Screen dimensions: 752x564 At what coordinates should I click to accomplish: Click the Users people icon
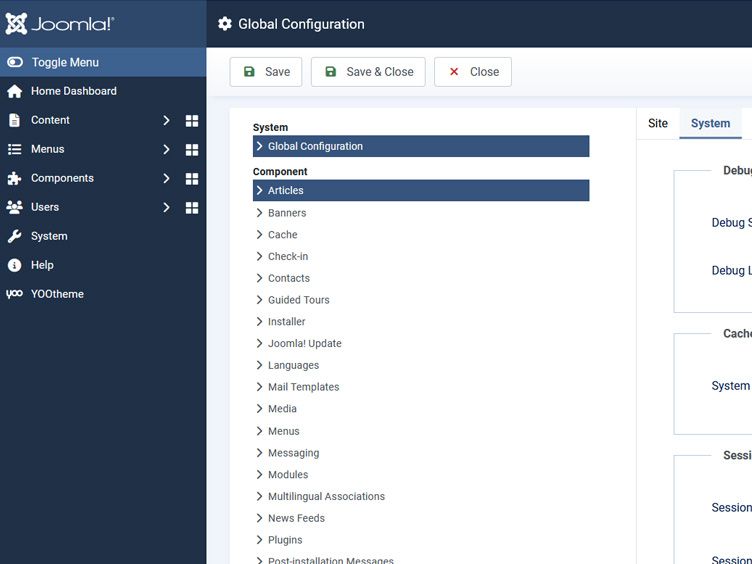pyautogui.click(x=14, y=207)
